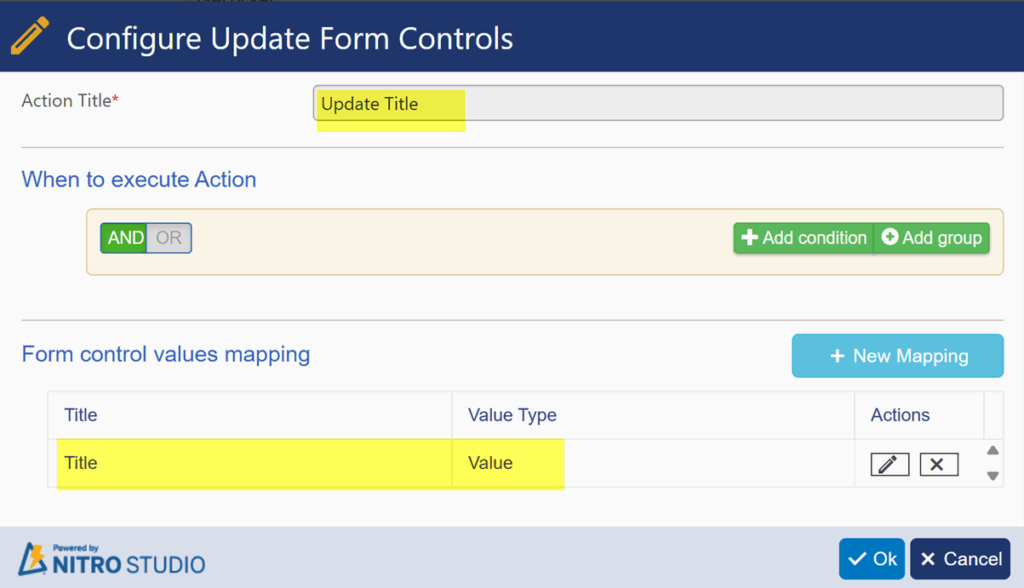Click the Actions column header
Viewport: 1024px width, 588px height.
point(900,415)
